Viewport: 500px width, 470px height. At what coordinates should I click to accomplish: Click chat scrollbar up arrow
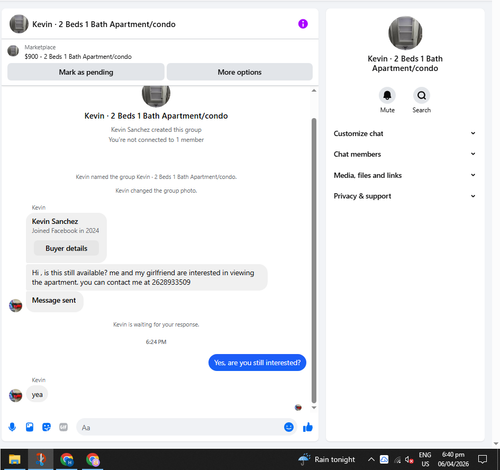314,90
